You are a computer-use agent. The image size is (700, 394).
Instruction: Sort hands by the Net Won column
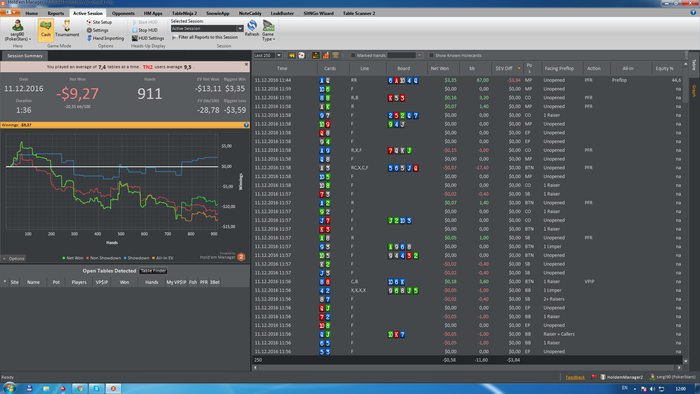click(x=439, y=68)
